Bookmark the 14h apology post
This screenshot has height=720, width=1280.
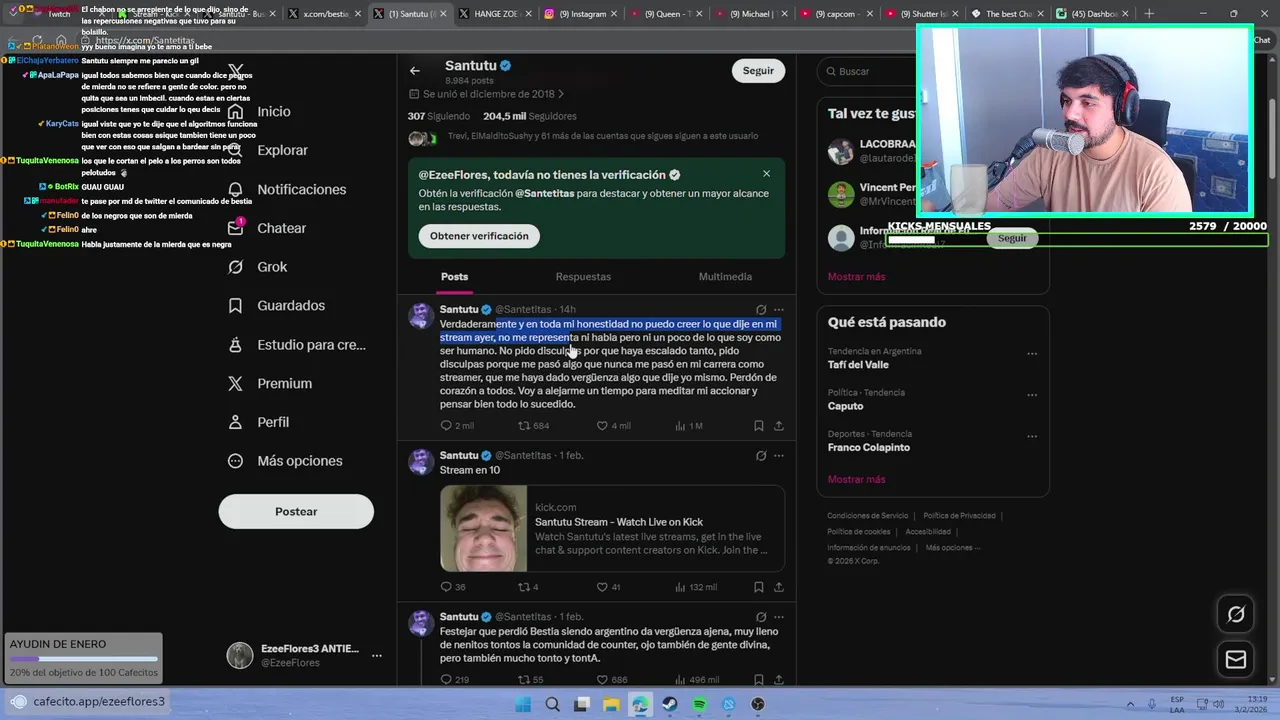coord(759,425)
